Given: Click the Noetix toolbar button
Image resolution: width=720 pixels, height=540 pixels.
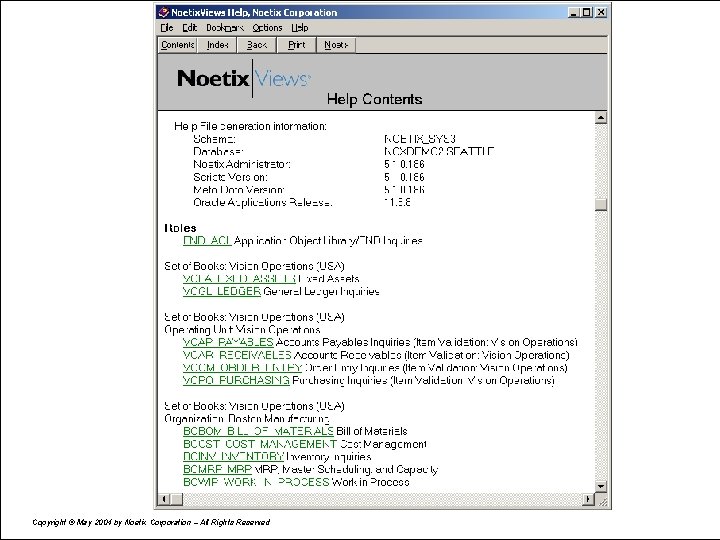Looking at the screenshot, I should [x=336, y=45].
